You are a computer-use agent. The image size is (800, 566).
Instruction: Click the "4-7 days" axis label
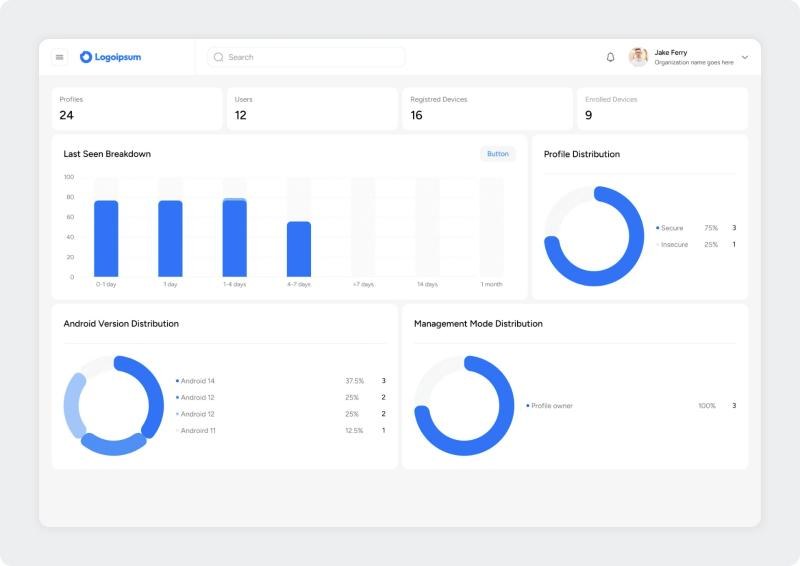click(299, 284)
